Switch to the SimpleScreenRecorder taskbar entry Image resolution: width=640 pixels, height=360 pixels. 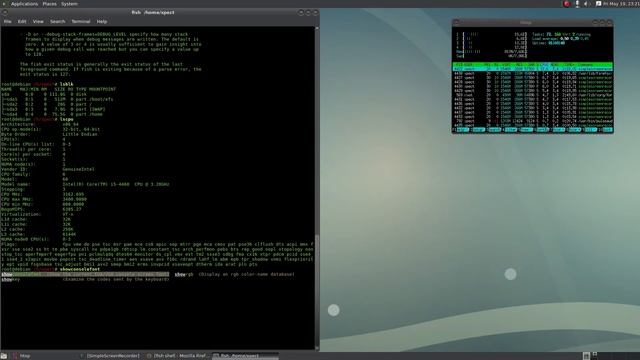point(110,356)
